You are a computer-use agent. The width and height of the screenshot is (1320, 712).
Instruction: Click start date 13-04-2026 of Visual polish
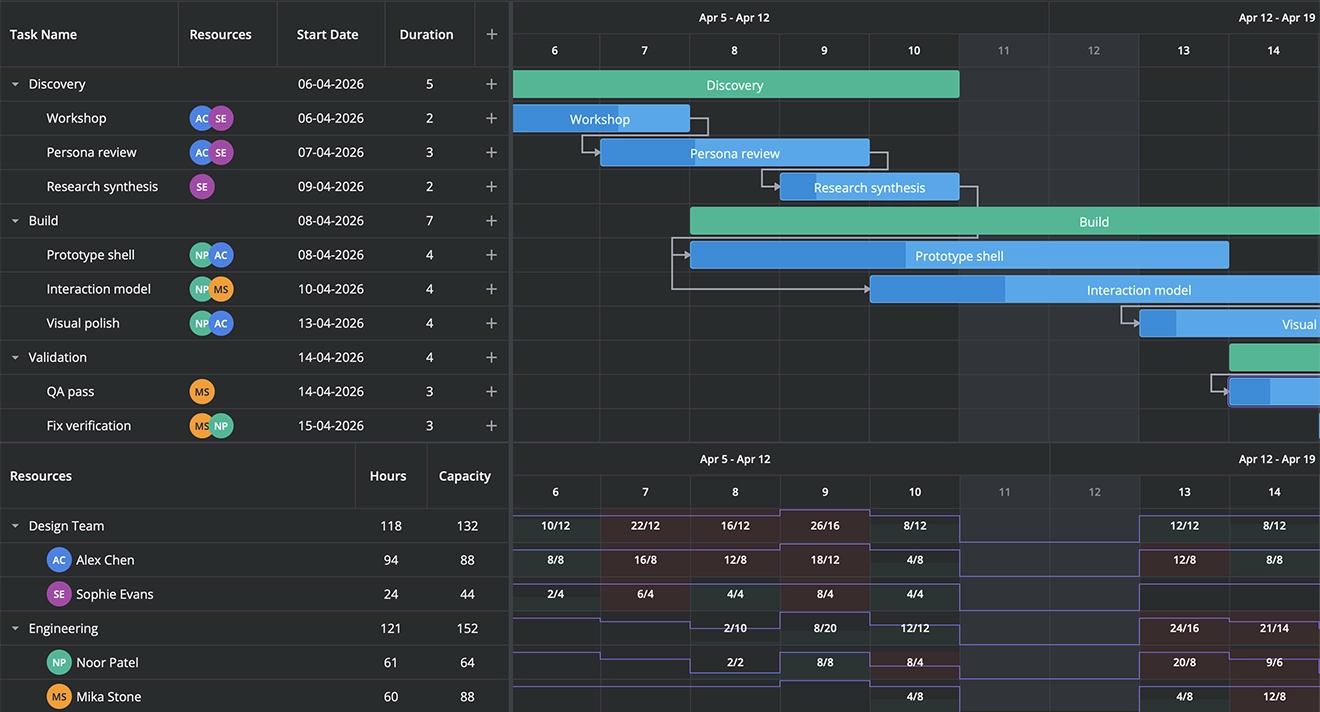(x=331, y=323)
